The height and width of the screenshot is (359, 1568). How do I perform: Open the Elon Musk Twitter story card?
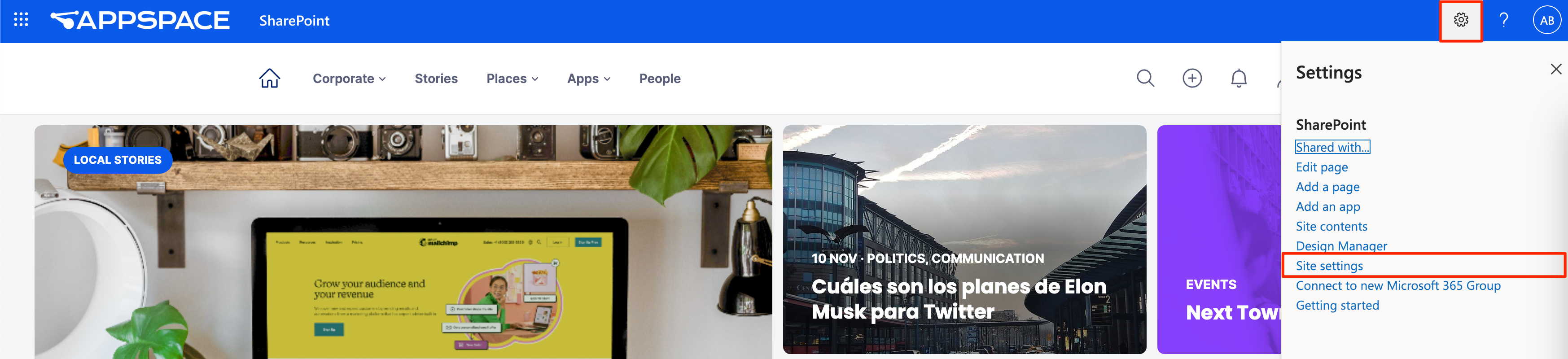click(964, 240)
